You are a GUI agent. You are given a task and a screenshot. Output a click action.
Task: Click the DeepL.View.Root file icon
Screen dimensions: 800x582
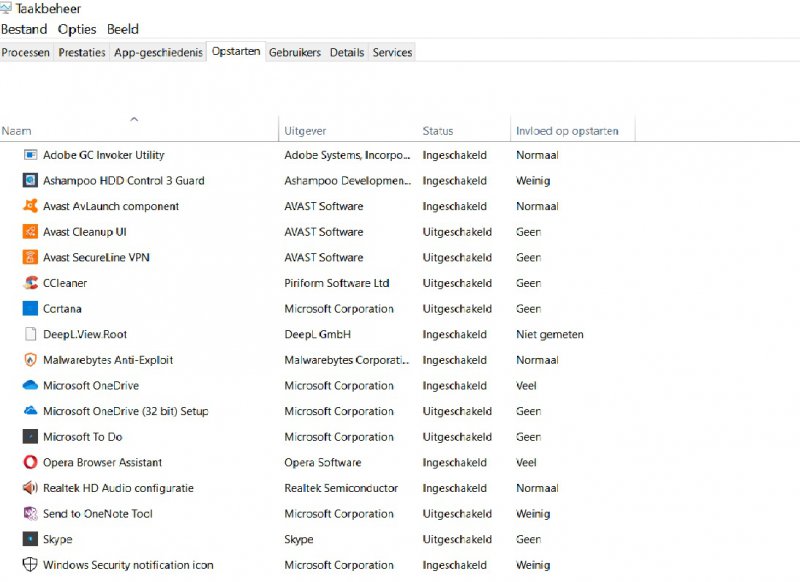30,334
